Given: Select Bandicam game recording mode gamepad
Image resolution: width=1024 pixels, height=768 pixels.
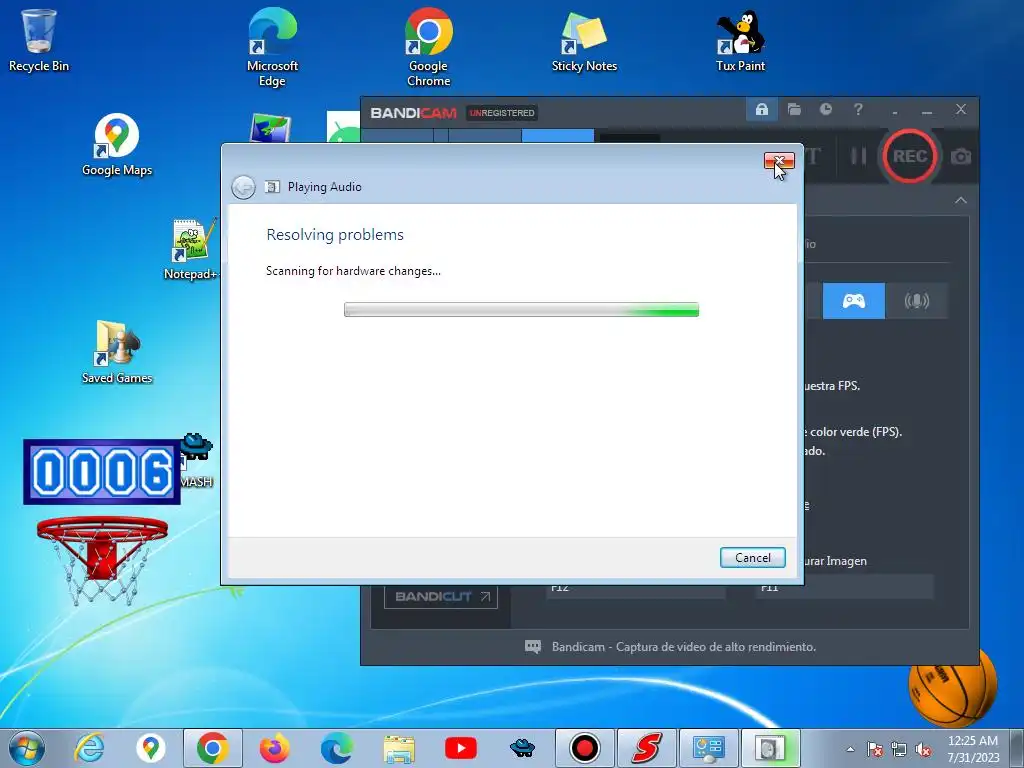Looking at the screenshot, I should 854,300.
